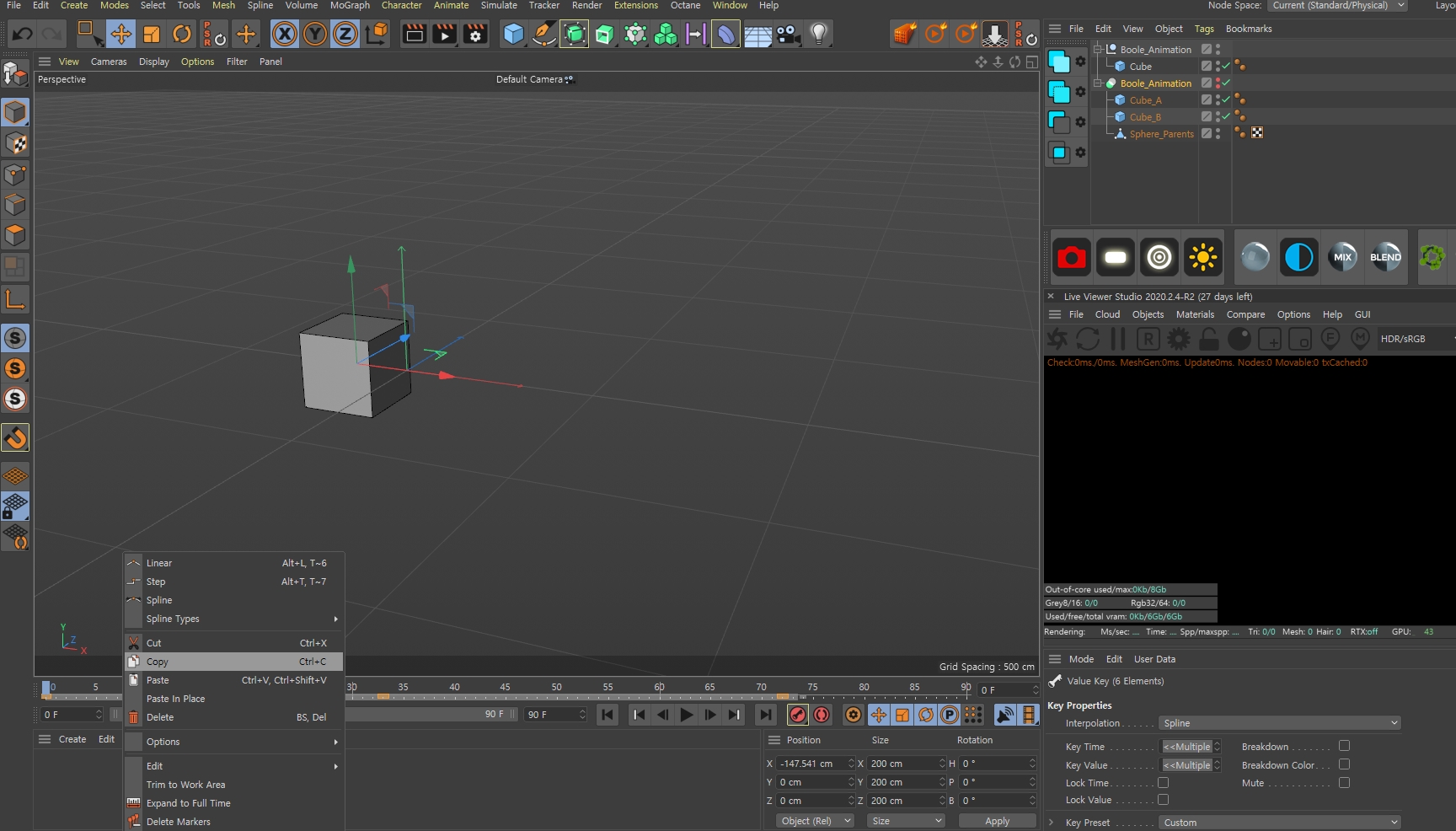Pause rendering in the Live Viewer
This screenshot has width=1456, height=831.
coord(1118,339)
